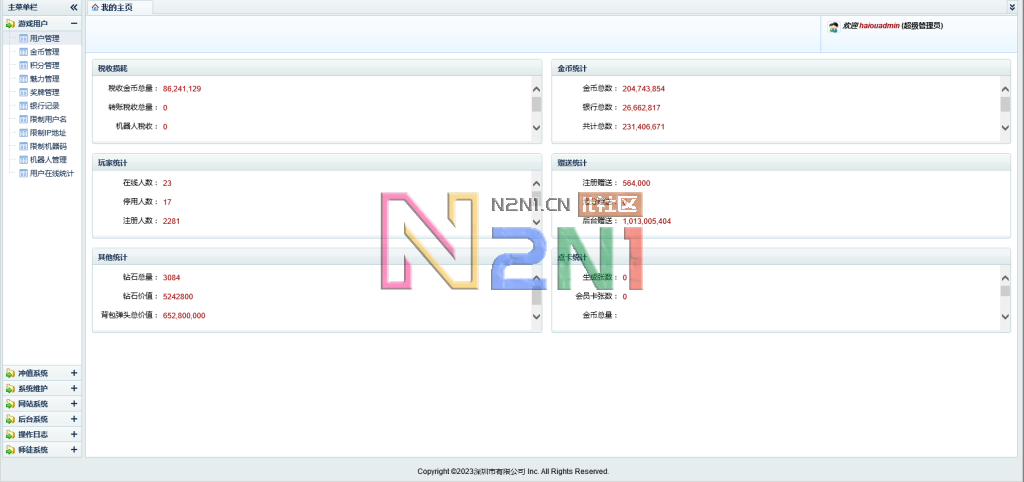Screen dimensions: 1024x482
Task: Click the 用户管理 table icon in sidebar
Action: point(23,38)
